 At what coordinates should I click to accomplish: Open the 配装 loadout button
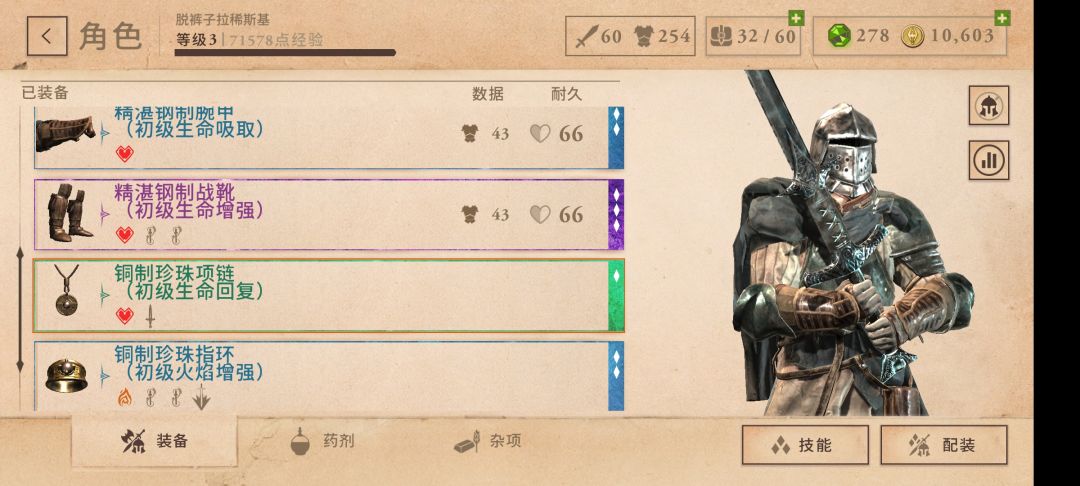pyautogui.click(x=944, y=445)
